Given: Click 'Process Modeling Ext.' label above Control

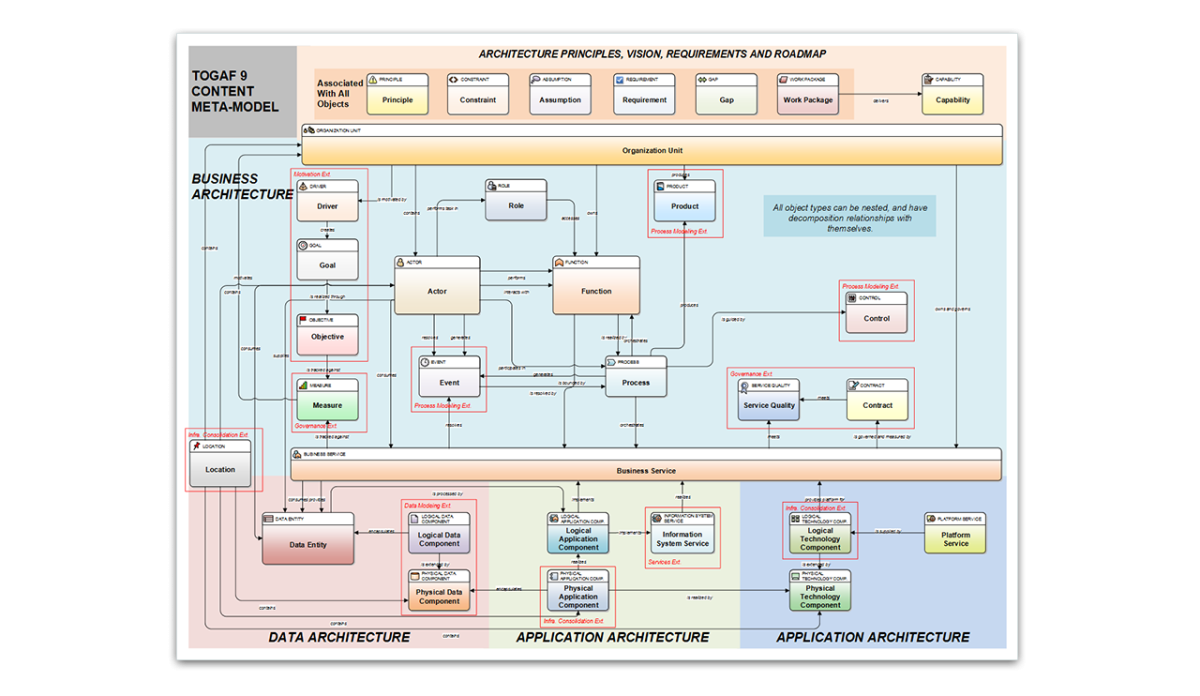Looking at the screenshot, I should tap(870, 286).
